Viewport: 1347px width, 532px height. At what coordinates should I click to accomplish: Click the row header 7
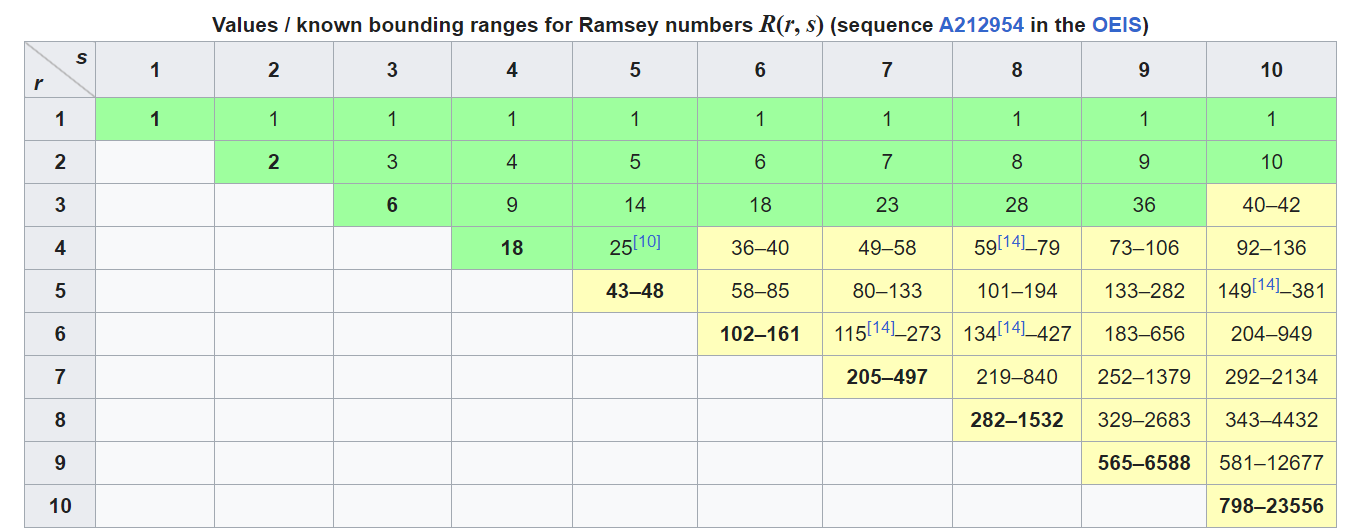point(60,377)
